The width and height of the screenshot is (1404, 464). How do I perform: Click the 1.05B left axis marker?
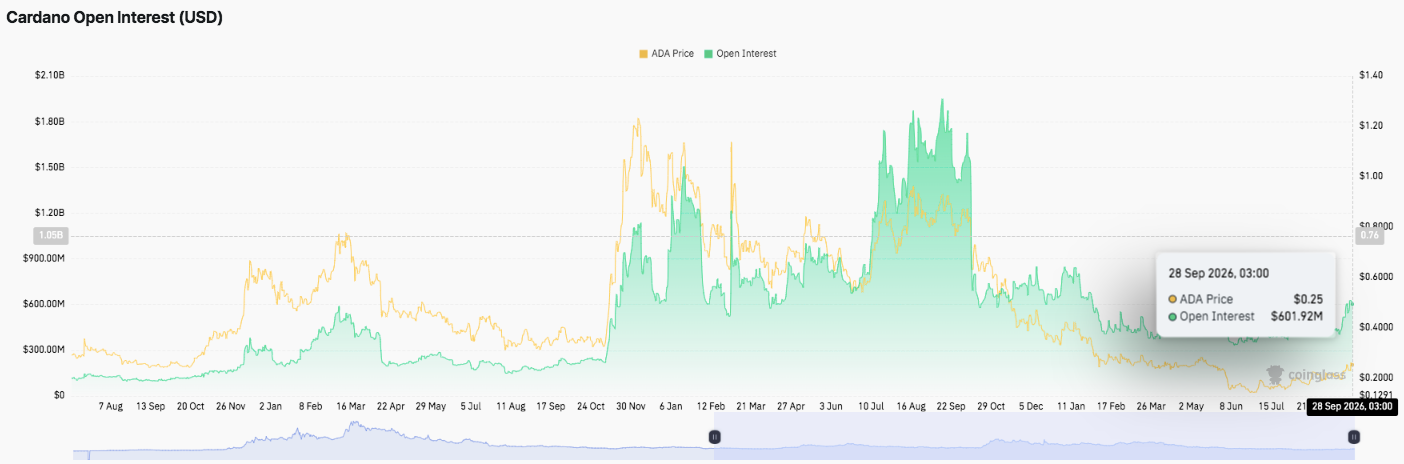51,236
